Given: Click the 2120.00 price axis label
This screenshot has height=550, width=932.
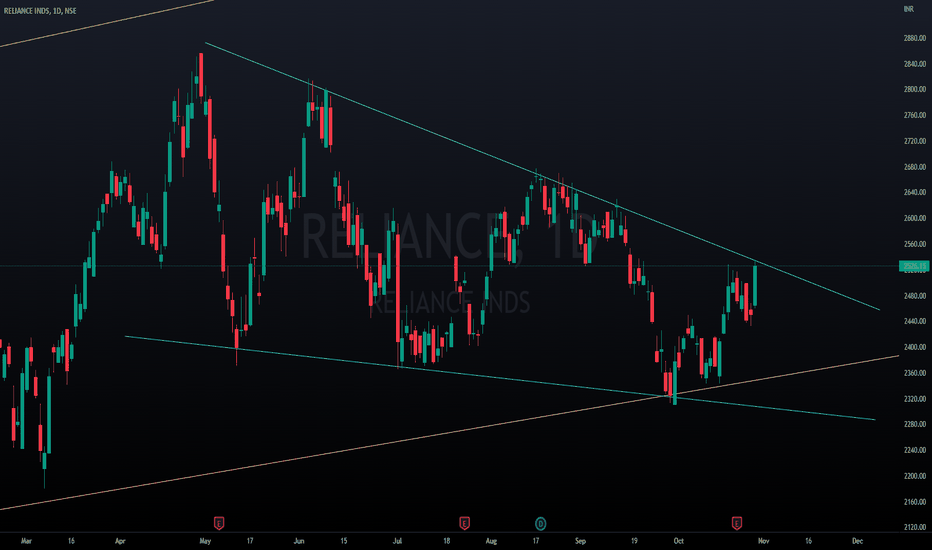Looking at the screenshot, I should click(x=915, y=527).
